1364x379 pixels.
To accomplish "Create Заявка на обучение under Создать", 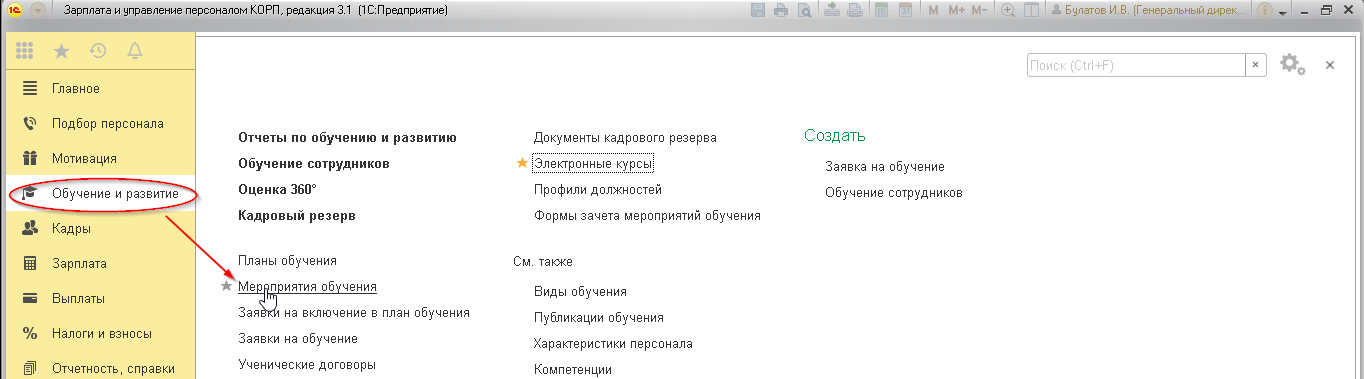I will (x=885, y=166).
